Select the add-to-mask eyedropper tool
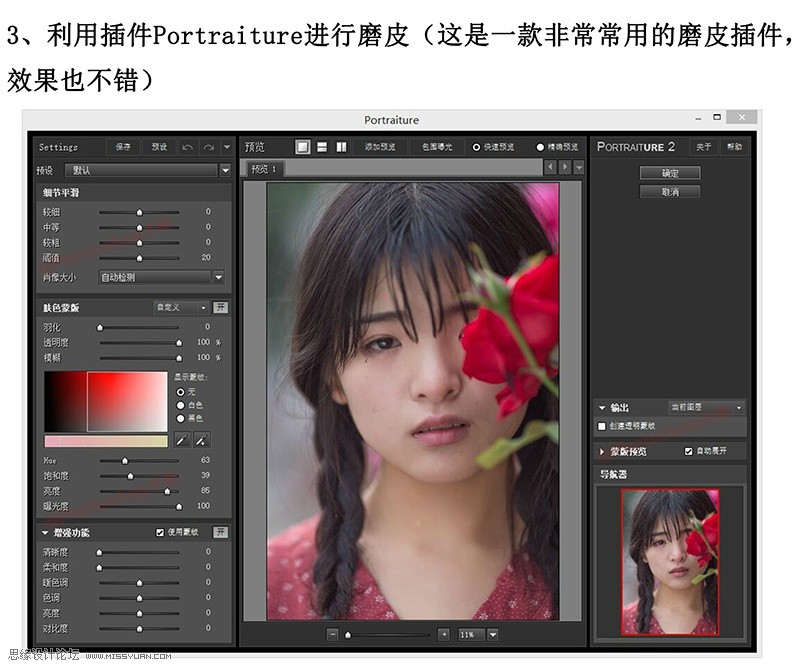 [202, 440]
